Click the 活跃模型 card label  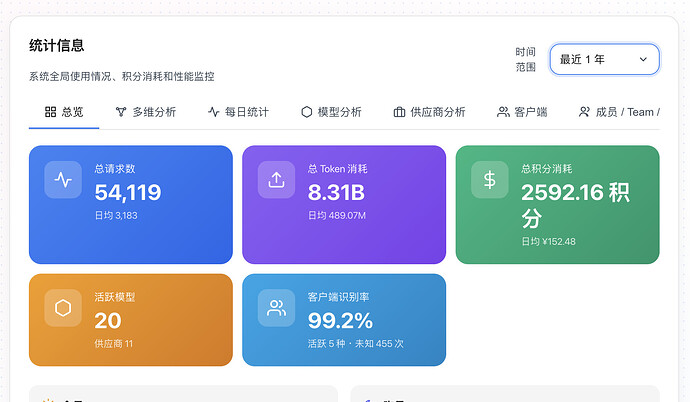(115, 297)
